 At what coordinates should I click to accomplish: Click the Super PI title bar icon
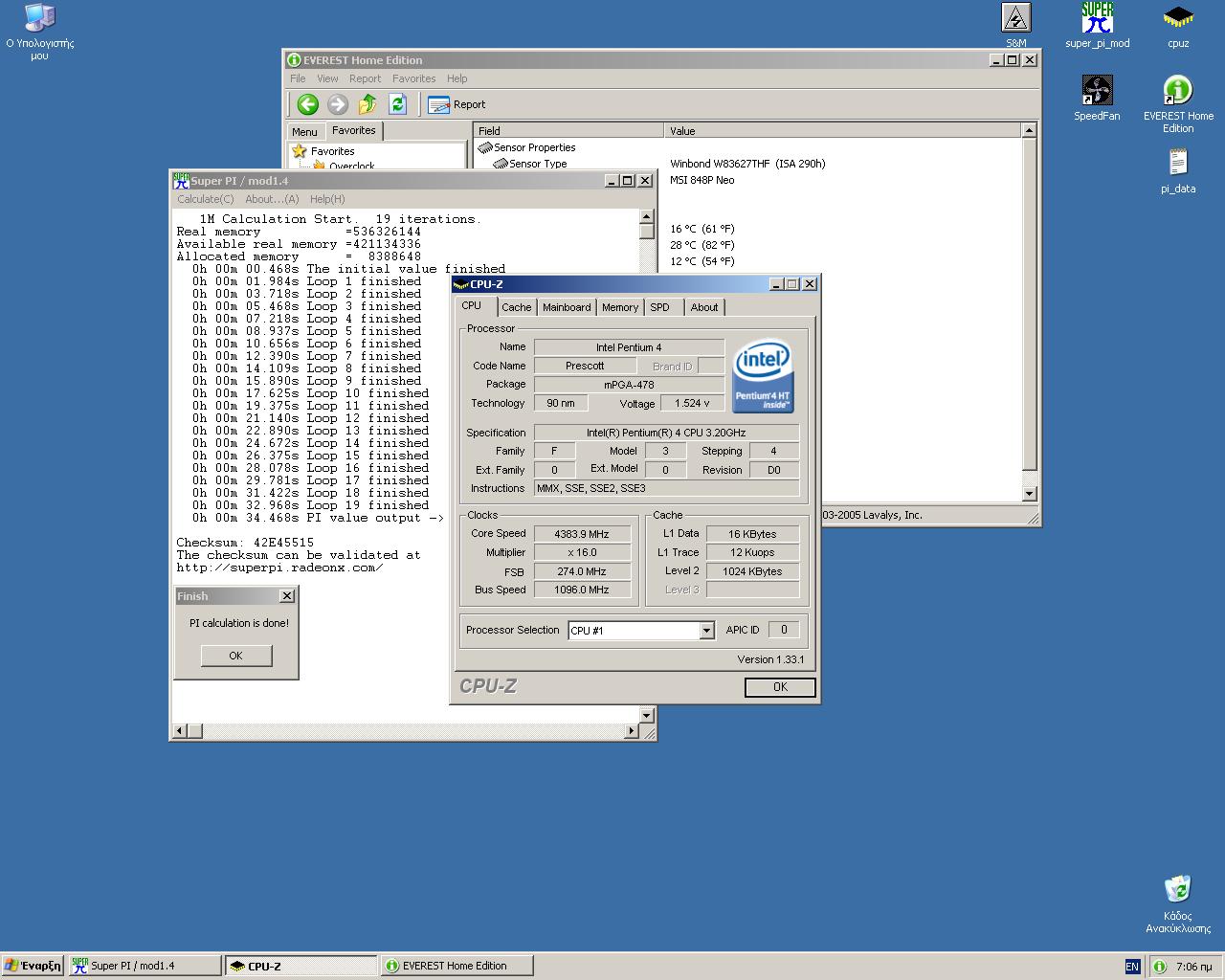coord(181,180)
